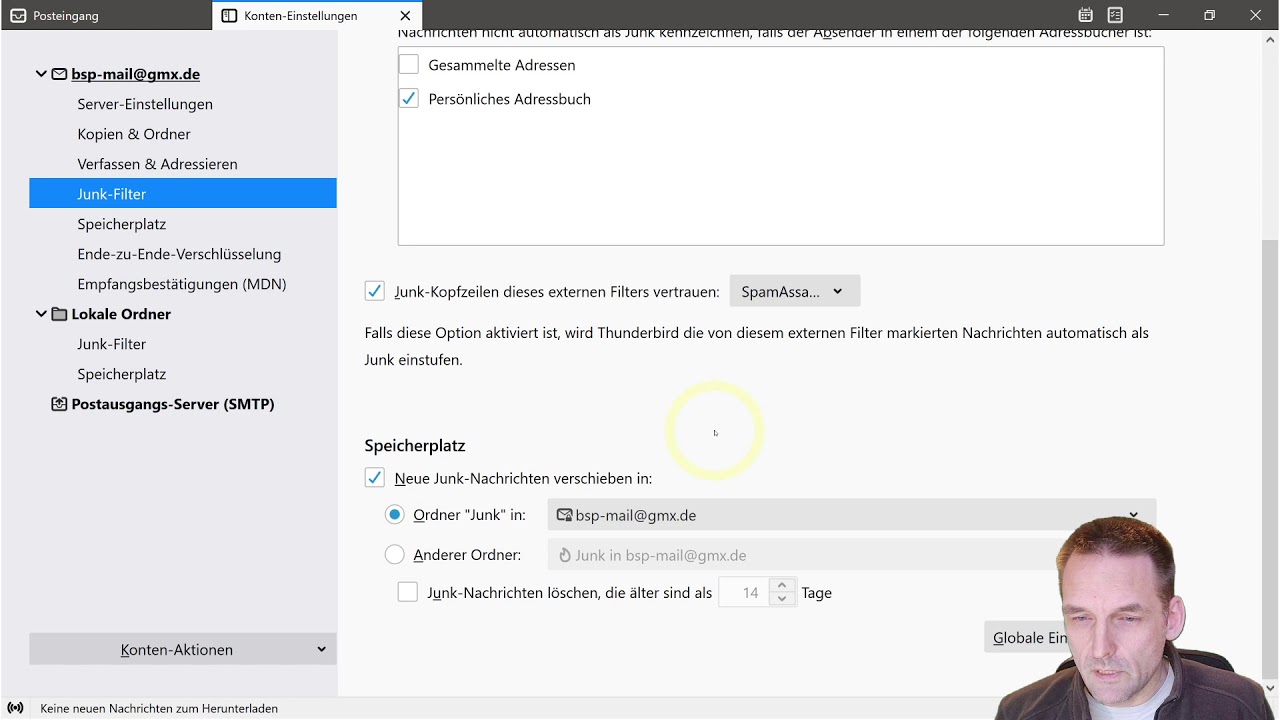The width and height of the screenshot is (1280, 720).
Task: Collapse the bsp-mail@gmx.de account tree
Action: click(x=41, y=74)
